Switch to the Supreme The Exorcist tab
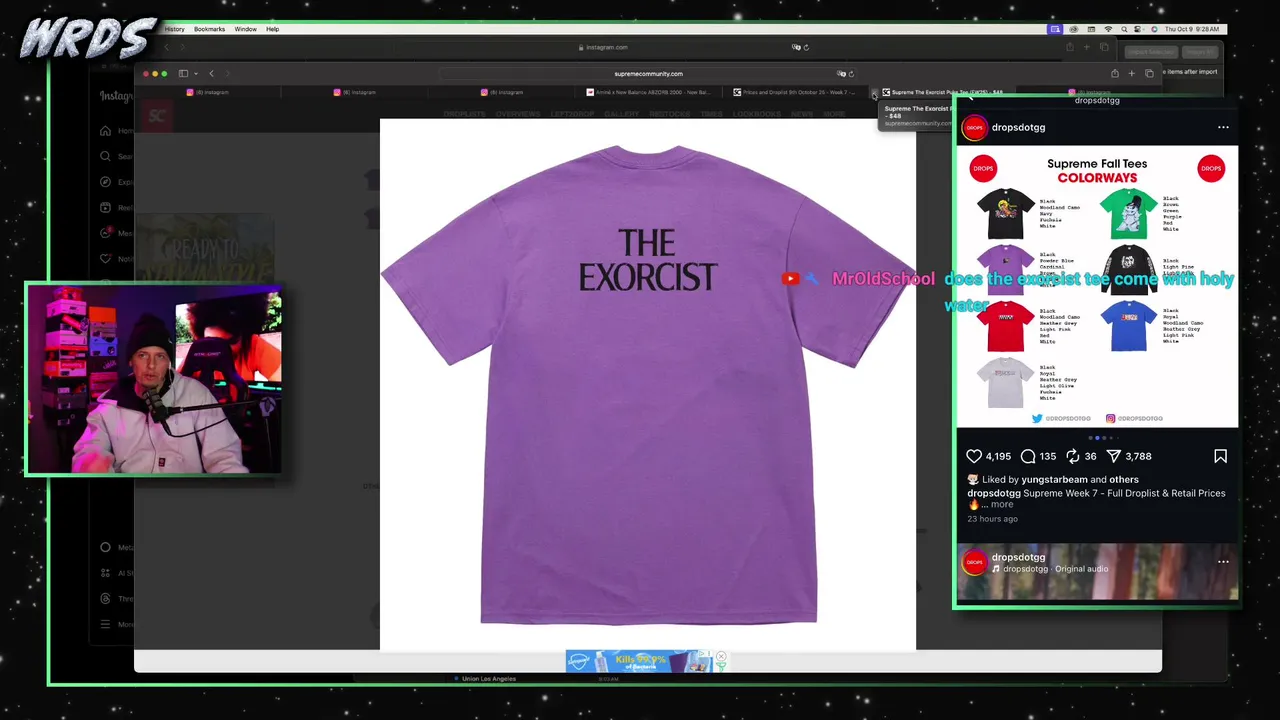Screen dimensions: 1280x720 pos(945,92)
